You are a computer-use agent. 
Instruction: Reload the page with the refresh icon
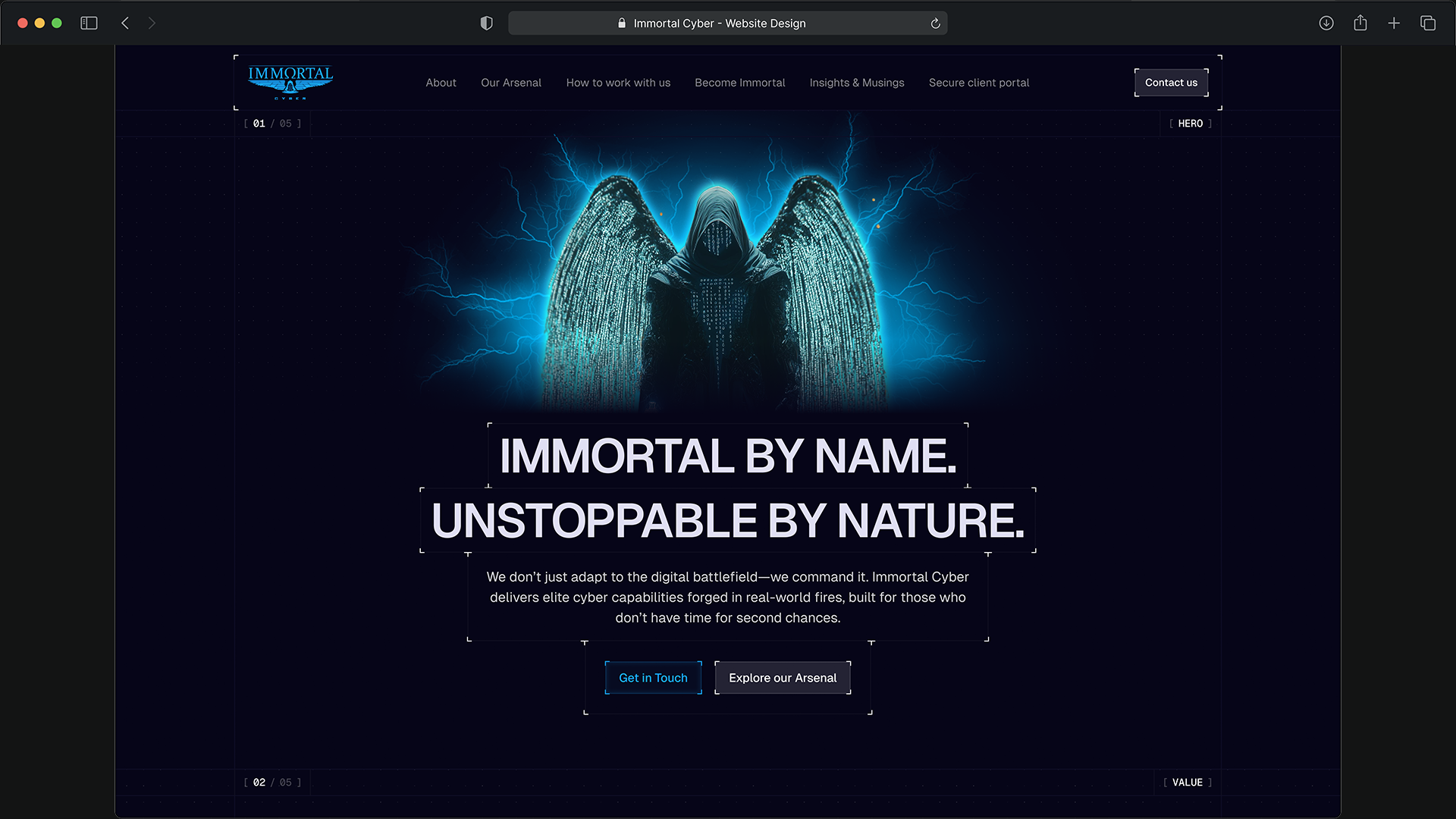[x=935, y=24]
